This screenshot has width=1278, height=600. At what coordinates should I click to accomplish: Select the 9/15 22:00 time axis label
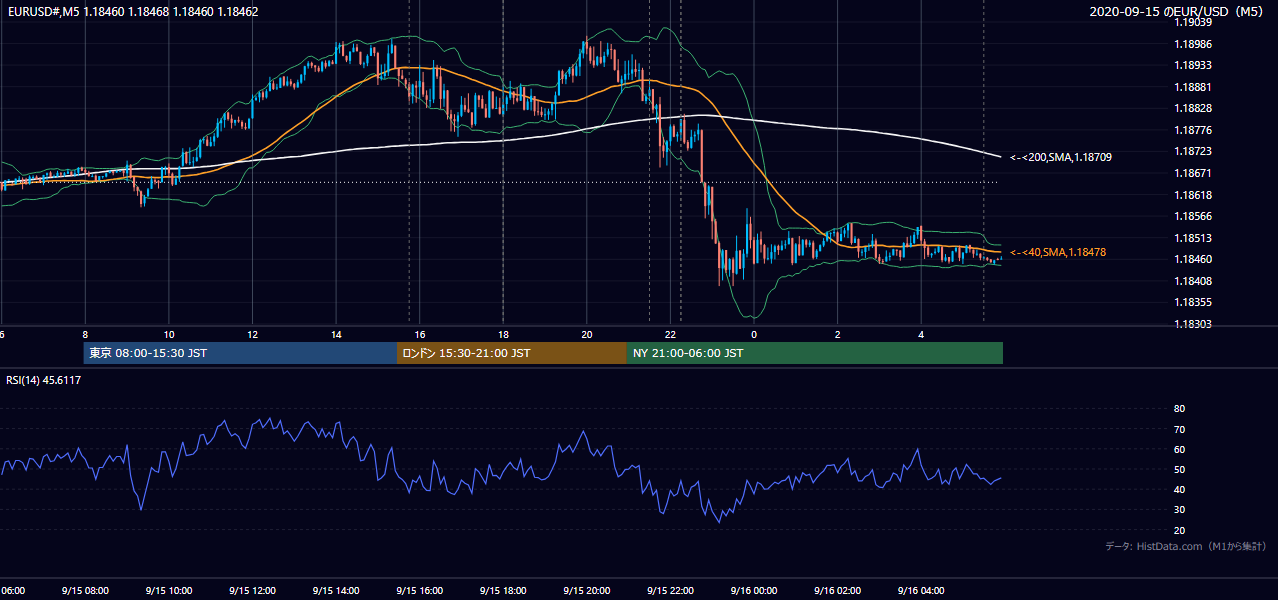(669, 591)
